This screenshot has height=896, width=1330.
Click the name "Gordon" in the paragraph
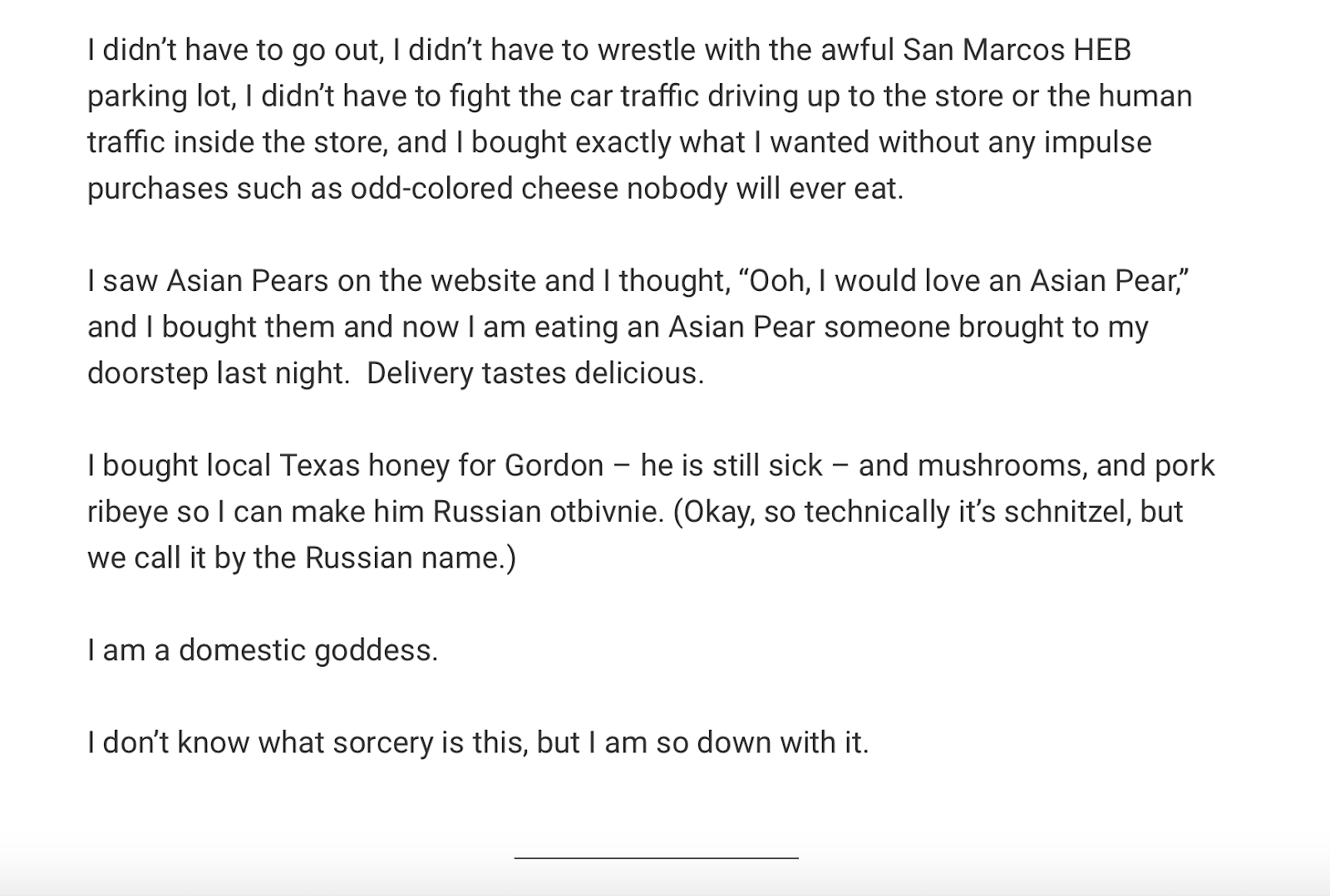click(554, 465)
